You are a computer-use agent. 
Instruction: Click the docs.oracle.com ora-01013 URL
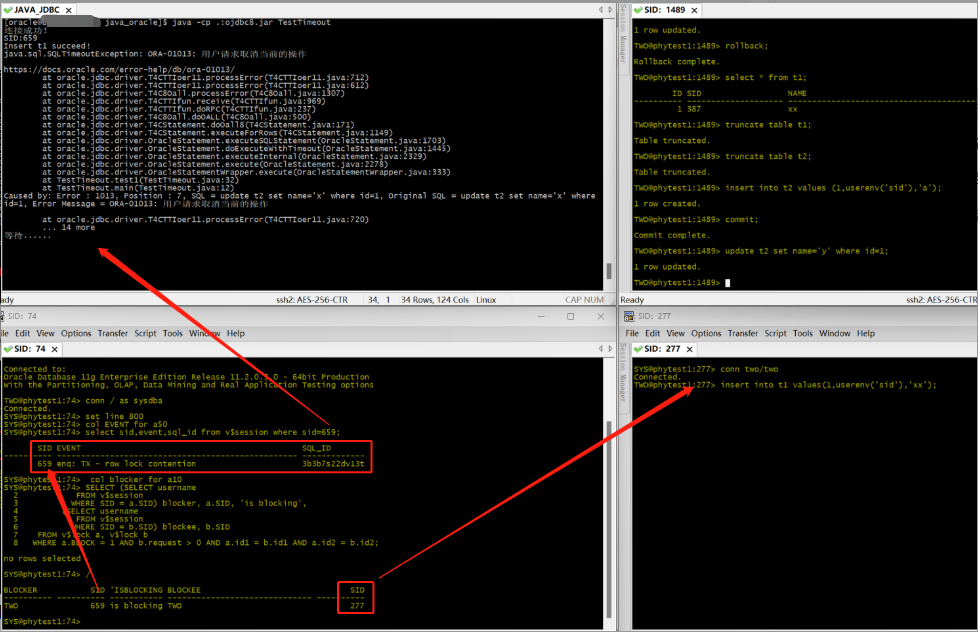pos(119,69)
